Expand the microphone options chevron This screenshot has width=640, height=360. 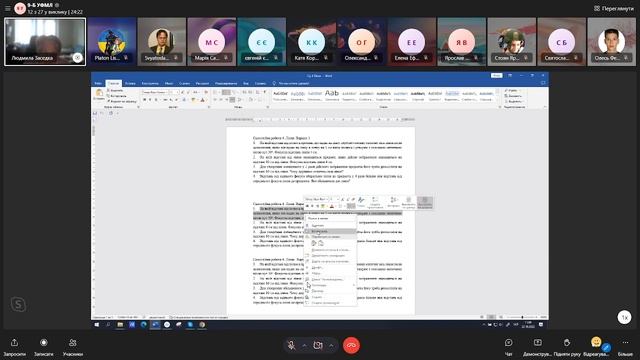[x=304, y=346]
